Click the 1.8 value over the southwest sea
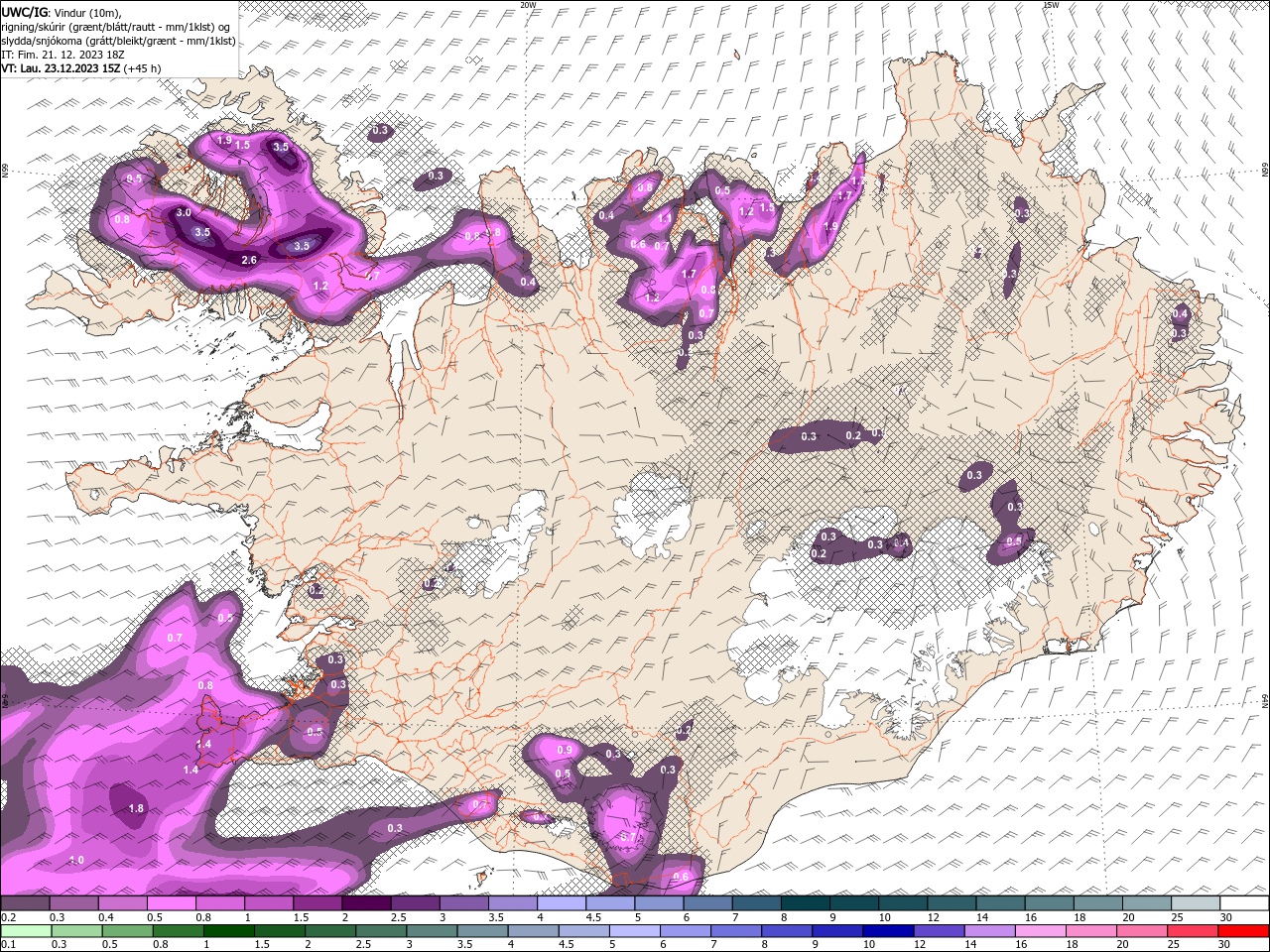The width and height of the screenshot is (1270, 952). [x=137, y=808]
